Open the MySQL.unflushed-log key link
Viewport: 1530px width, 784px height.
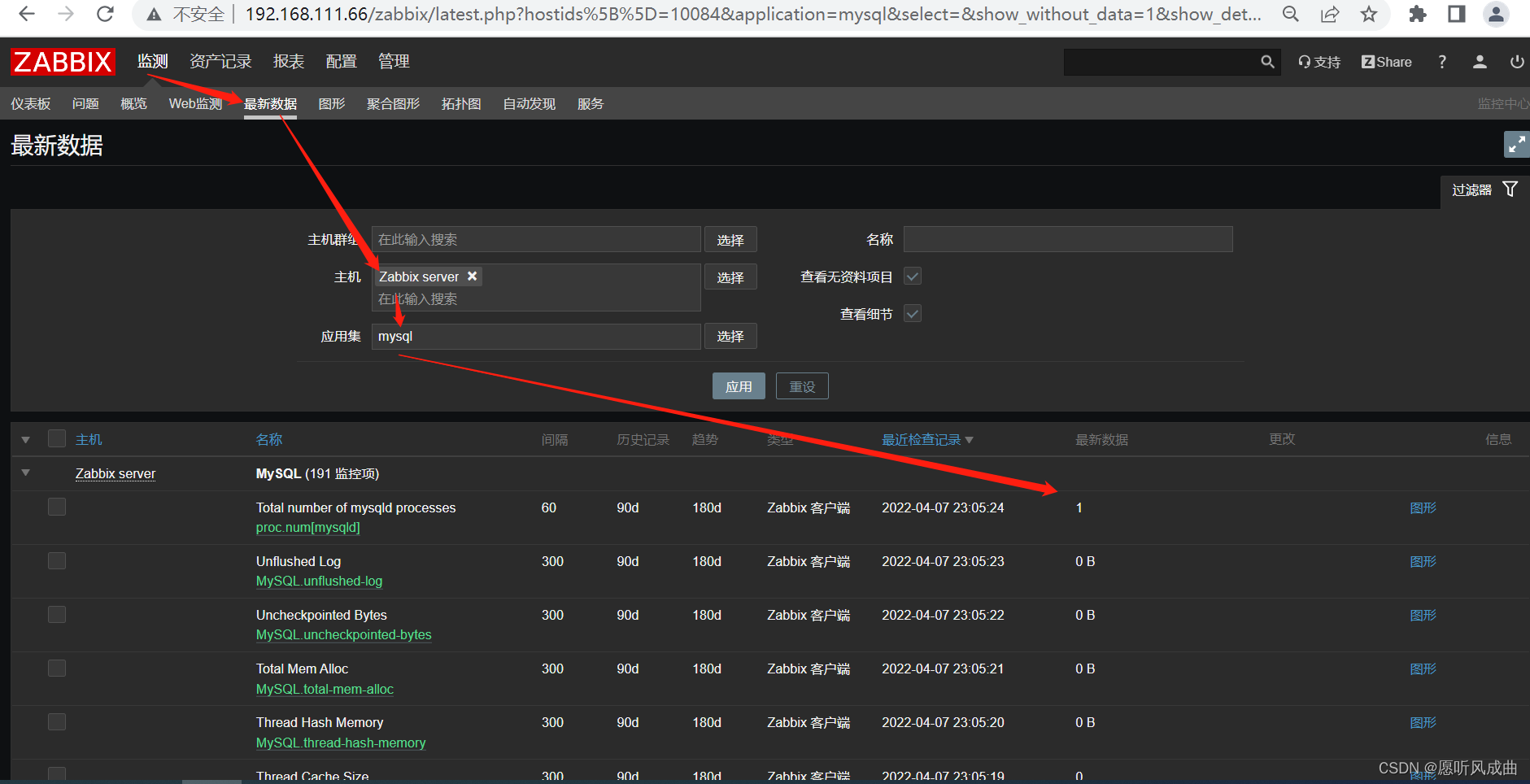(319, 581)
